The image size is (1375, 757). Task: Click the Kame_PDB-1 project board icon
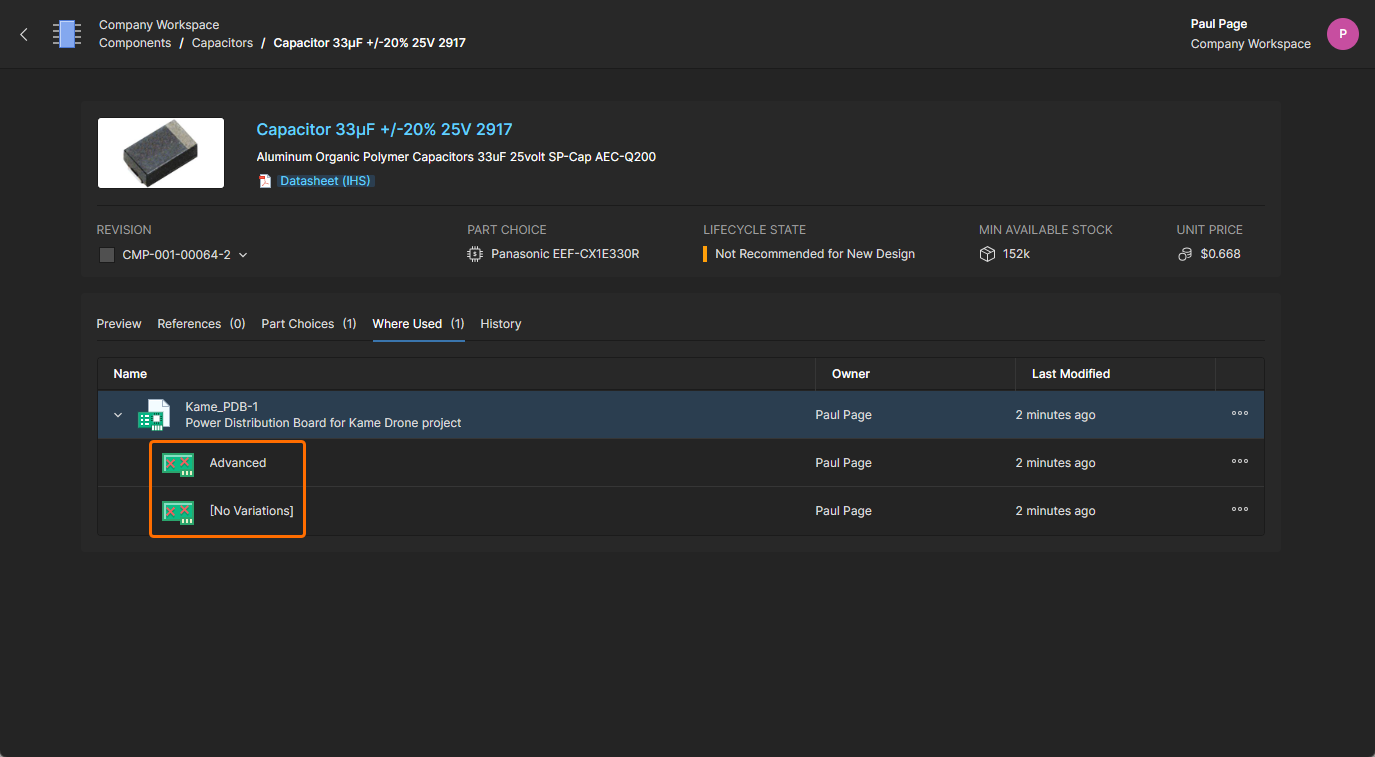point(153,415)
